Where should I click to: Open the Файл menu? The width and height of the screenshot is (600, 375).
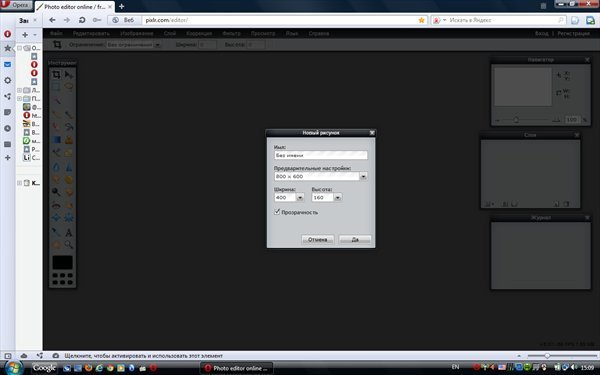pos(56,33)
